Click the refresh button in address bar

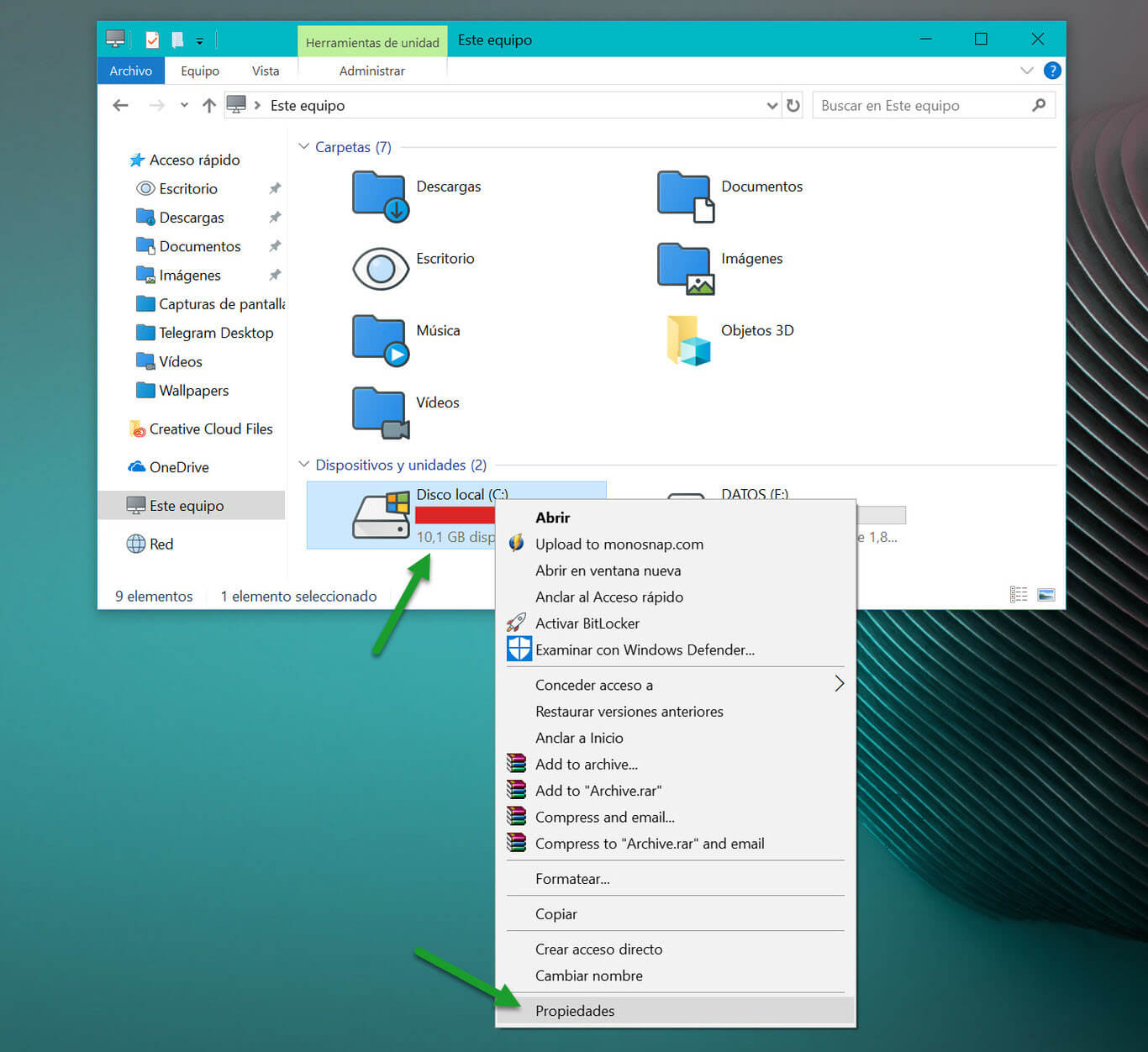pyautogui.click(x=793, y=106)
